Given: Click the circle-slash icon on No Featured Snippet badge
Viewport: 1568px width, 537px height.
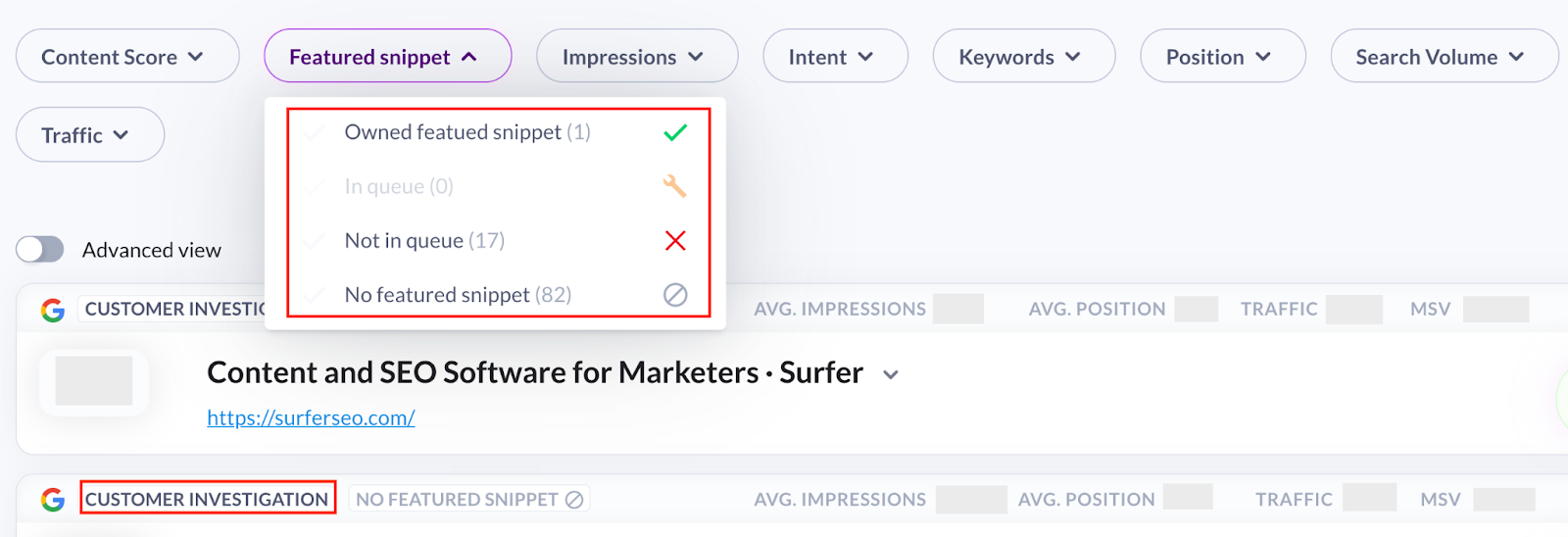Looking at the screenshot, I should 574,500.
